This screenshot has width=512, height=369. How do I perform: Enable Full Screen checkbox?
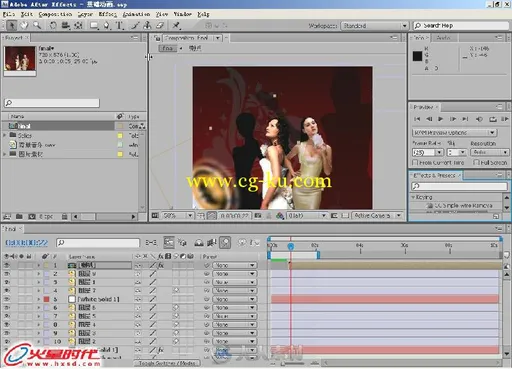click(x=476, y=162)
